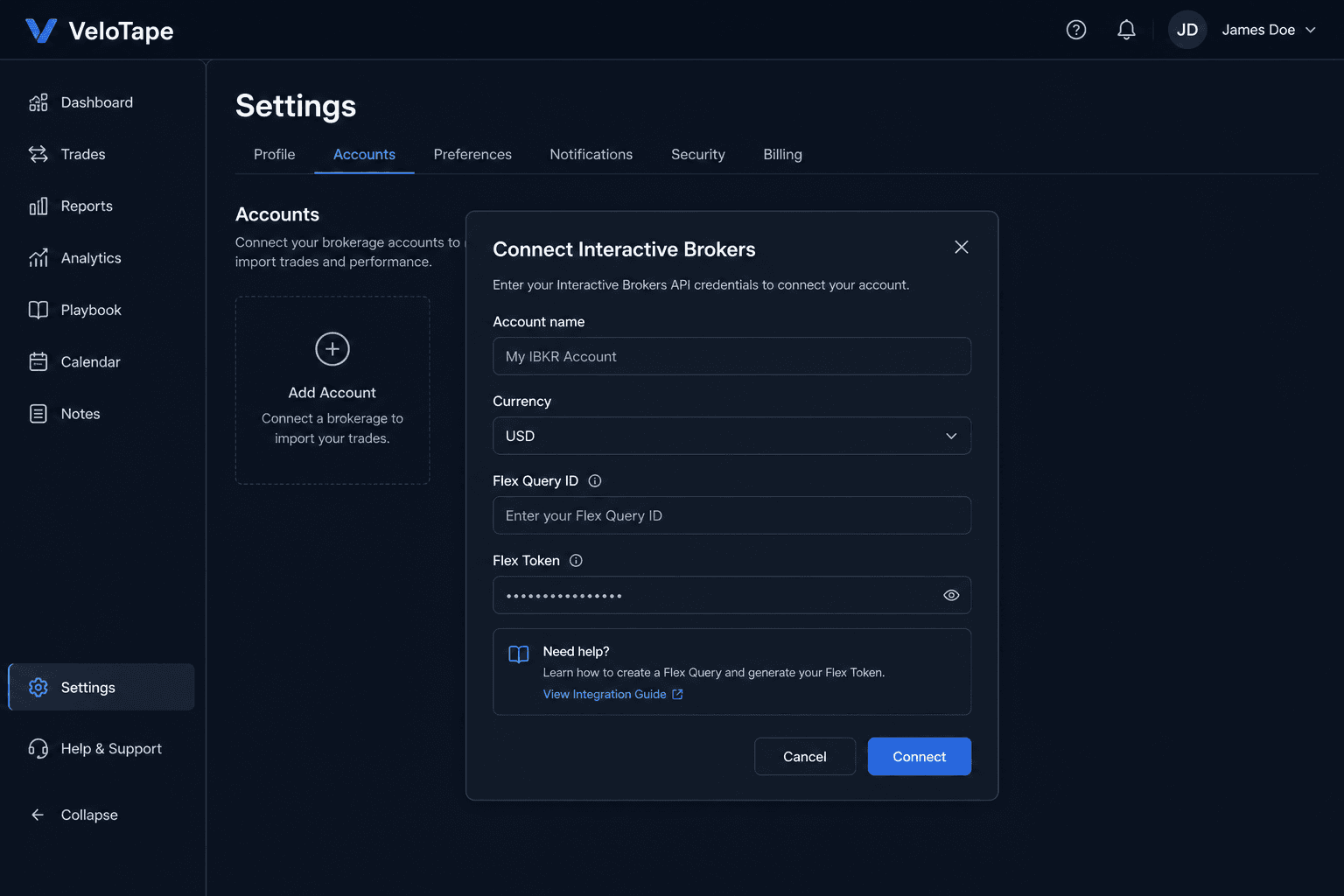
Task: Click the Reports bar chart icon
Action: click(x=38, y=206)
